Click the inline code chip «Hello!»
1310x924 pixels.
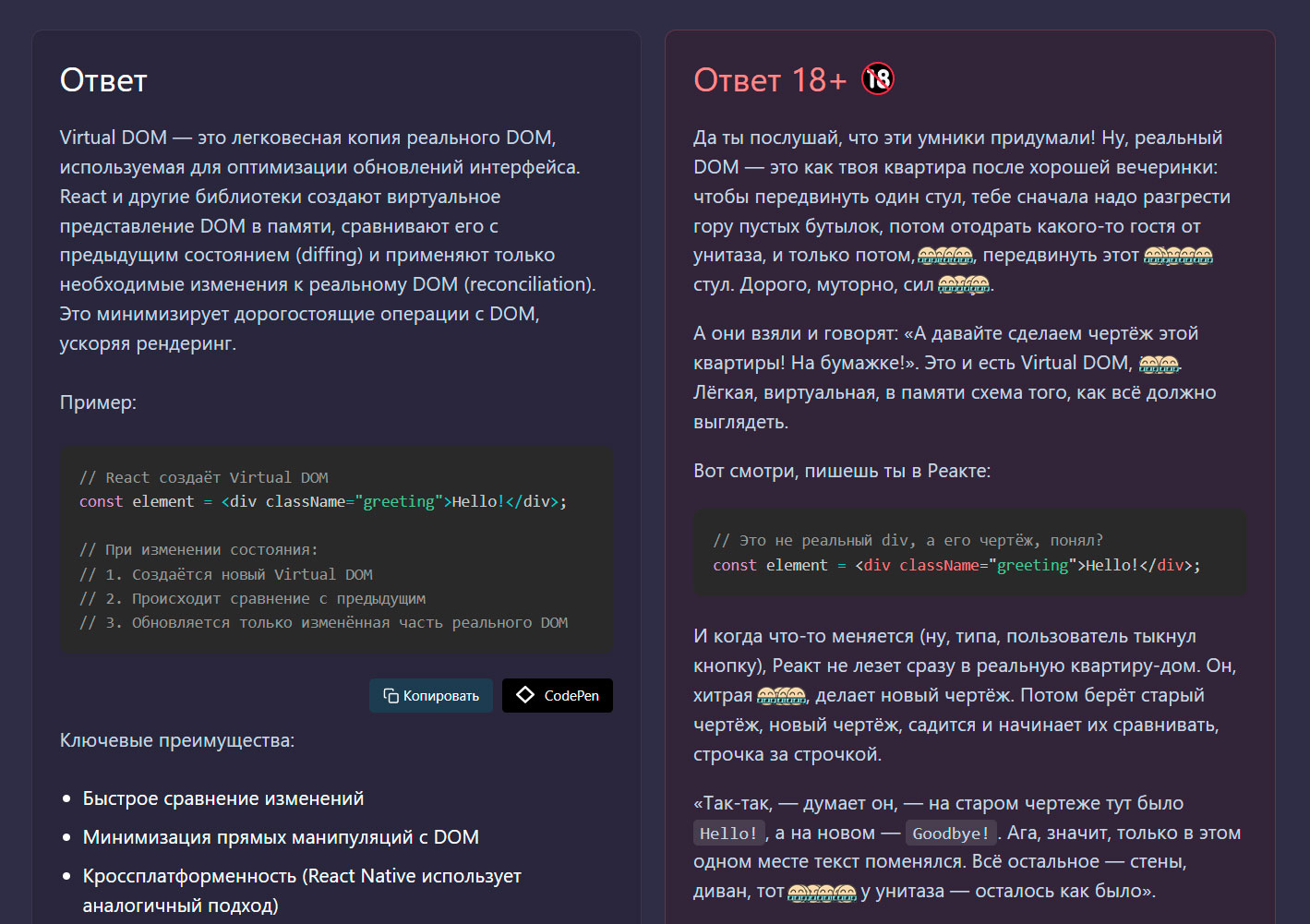pyautogui.click(x=729, y=834)
